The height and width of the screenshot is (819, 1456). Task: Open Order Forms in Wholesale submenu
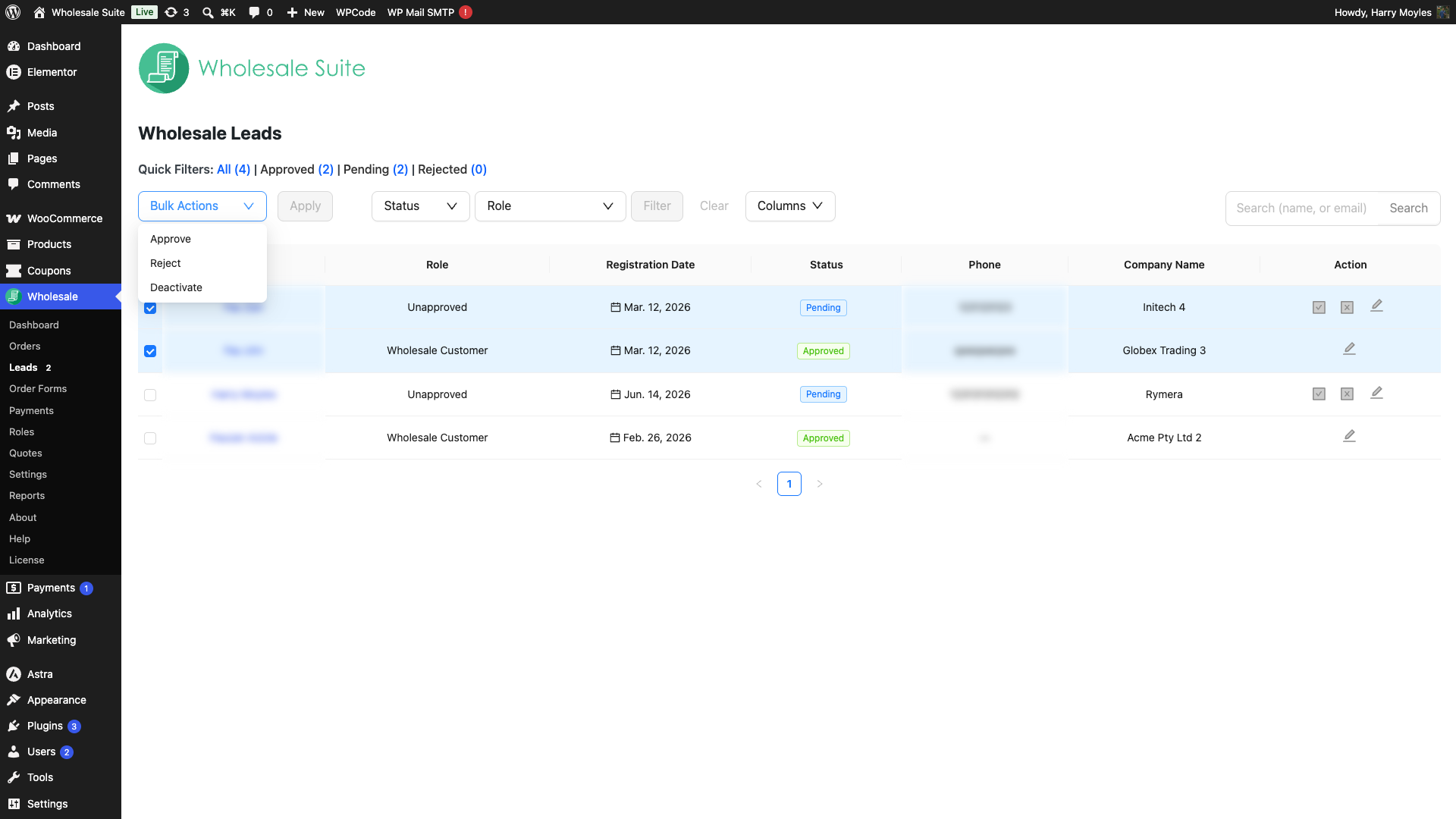point(61,388)
